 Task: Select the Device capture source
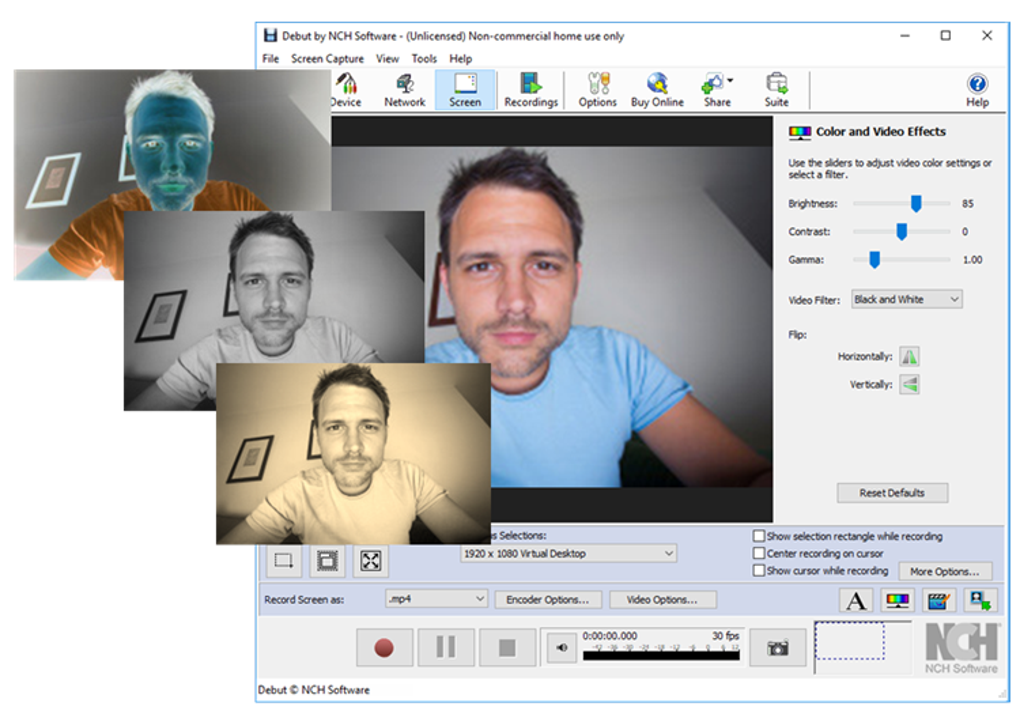click(346, 90)
